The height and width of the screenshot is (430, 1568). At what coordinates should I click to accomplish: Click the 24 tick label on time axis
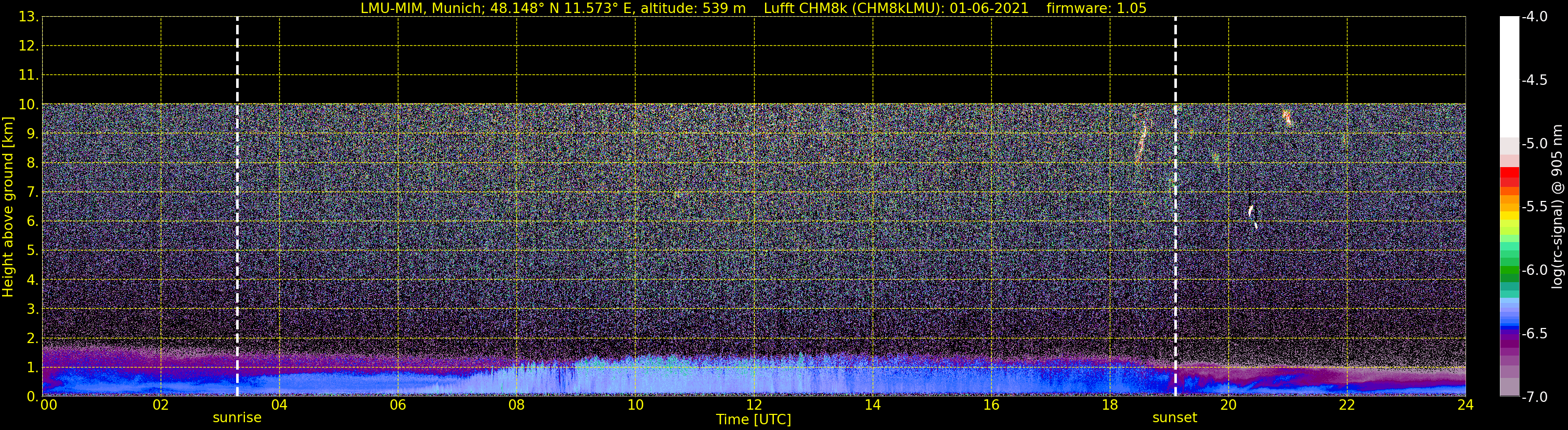click(1466, 405)
